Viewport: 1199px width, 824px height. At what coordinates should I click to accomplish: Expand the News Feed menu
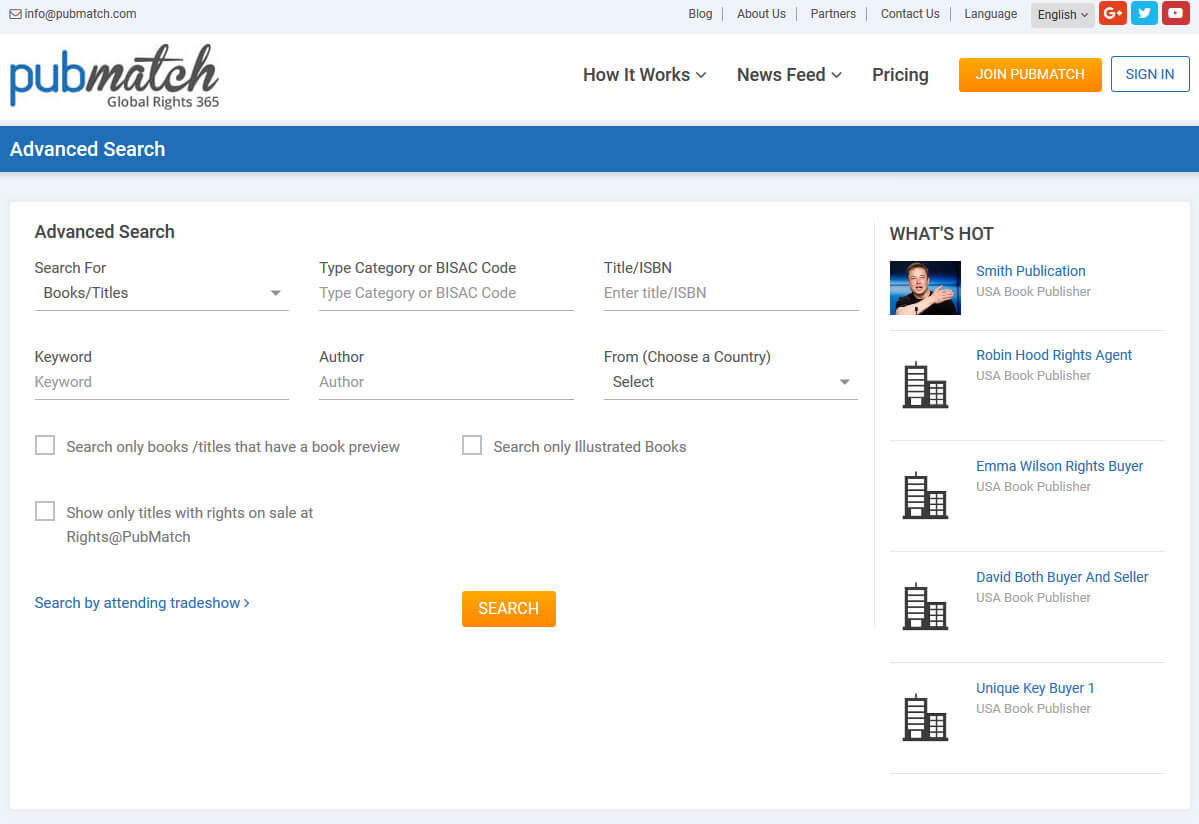pos(789,75)
